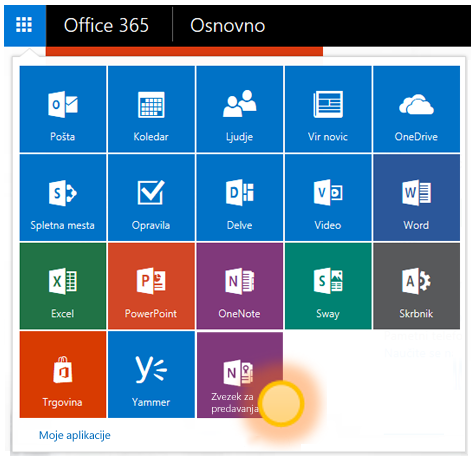Open the Koledar calendar tile
The image size is (471, 456).
[x=151, y=109]
